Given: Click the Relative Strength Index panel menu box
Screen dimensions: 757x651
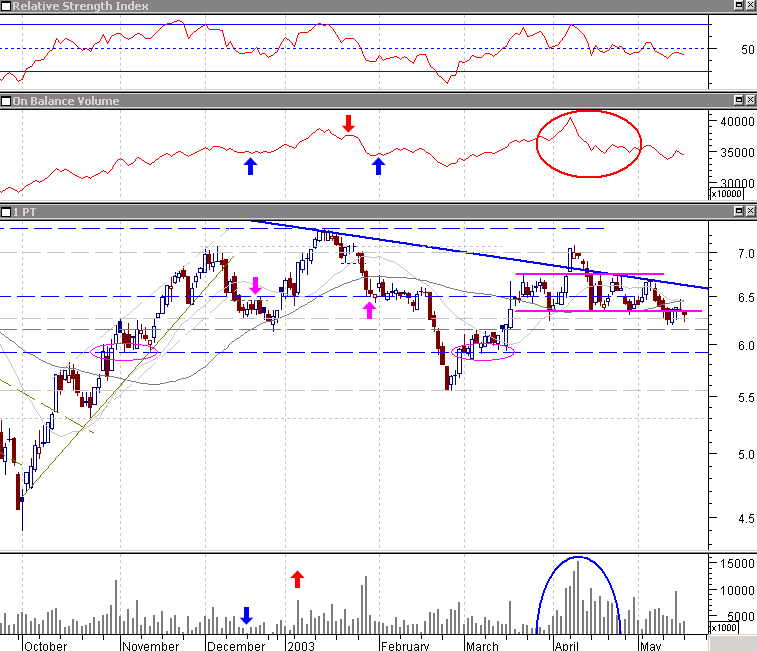Looking at the screenshot, I should click(x=5, y=6).
